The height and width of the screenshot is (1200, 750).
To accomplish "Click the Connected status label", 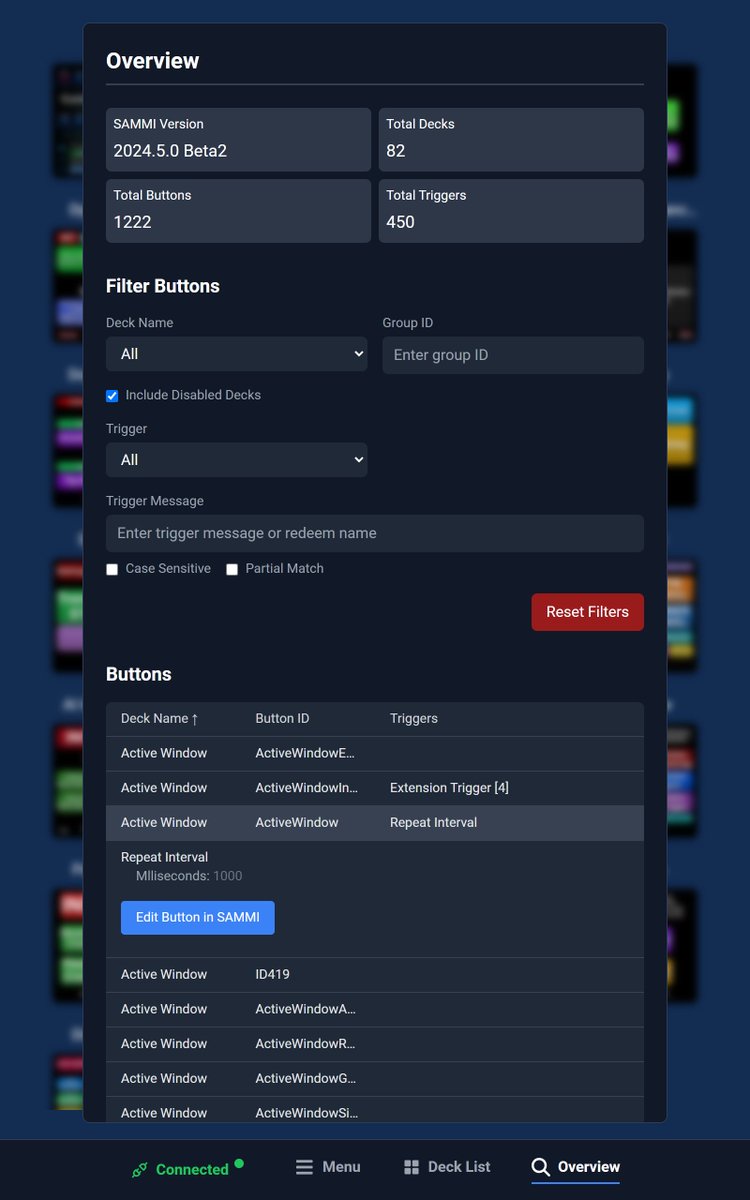I will point(192,1170).
